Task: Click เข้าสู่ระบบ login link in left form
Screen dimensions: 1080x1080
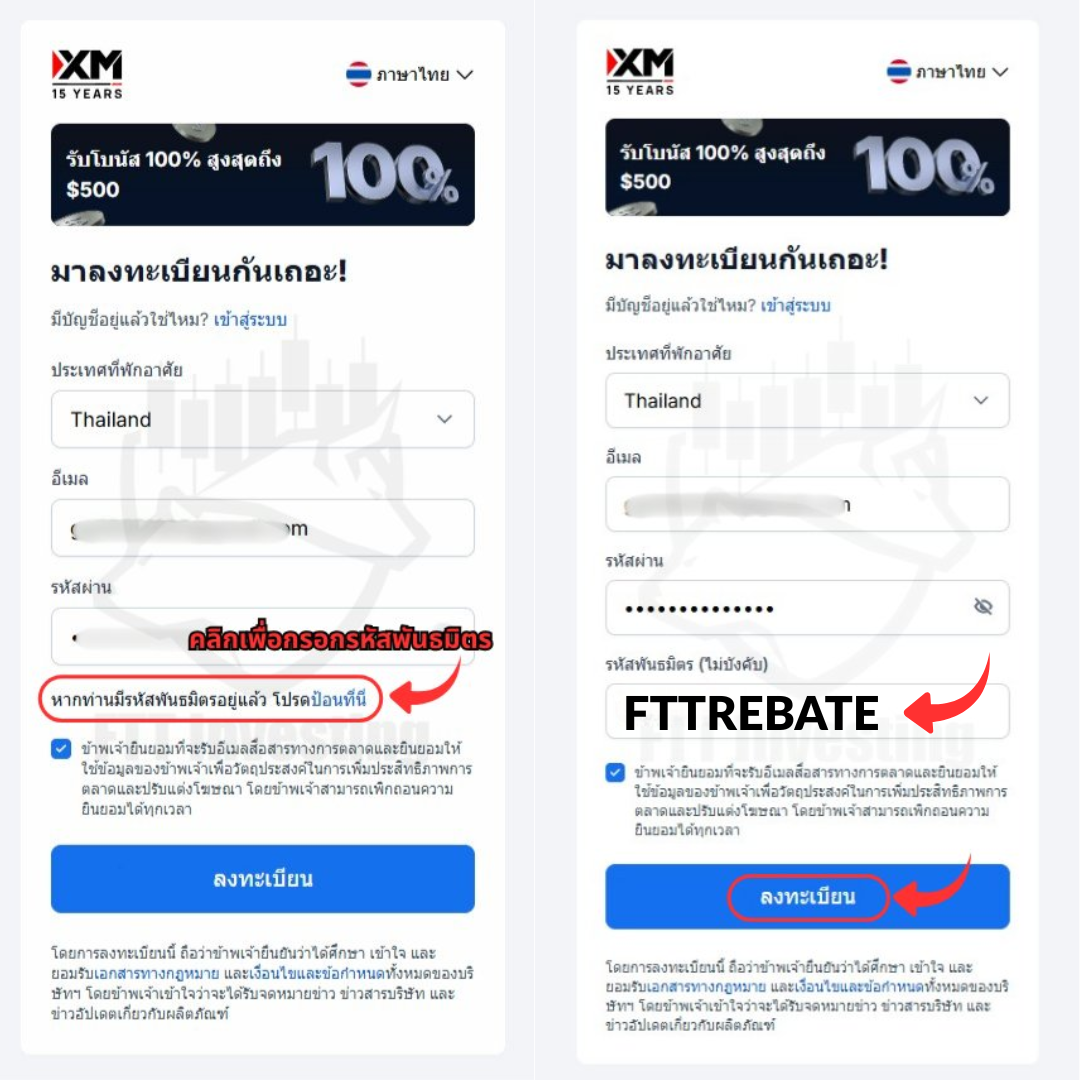Action: (x=250, y=320)
